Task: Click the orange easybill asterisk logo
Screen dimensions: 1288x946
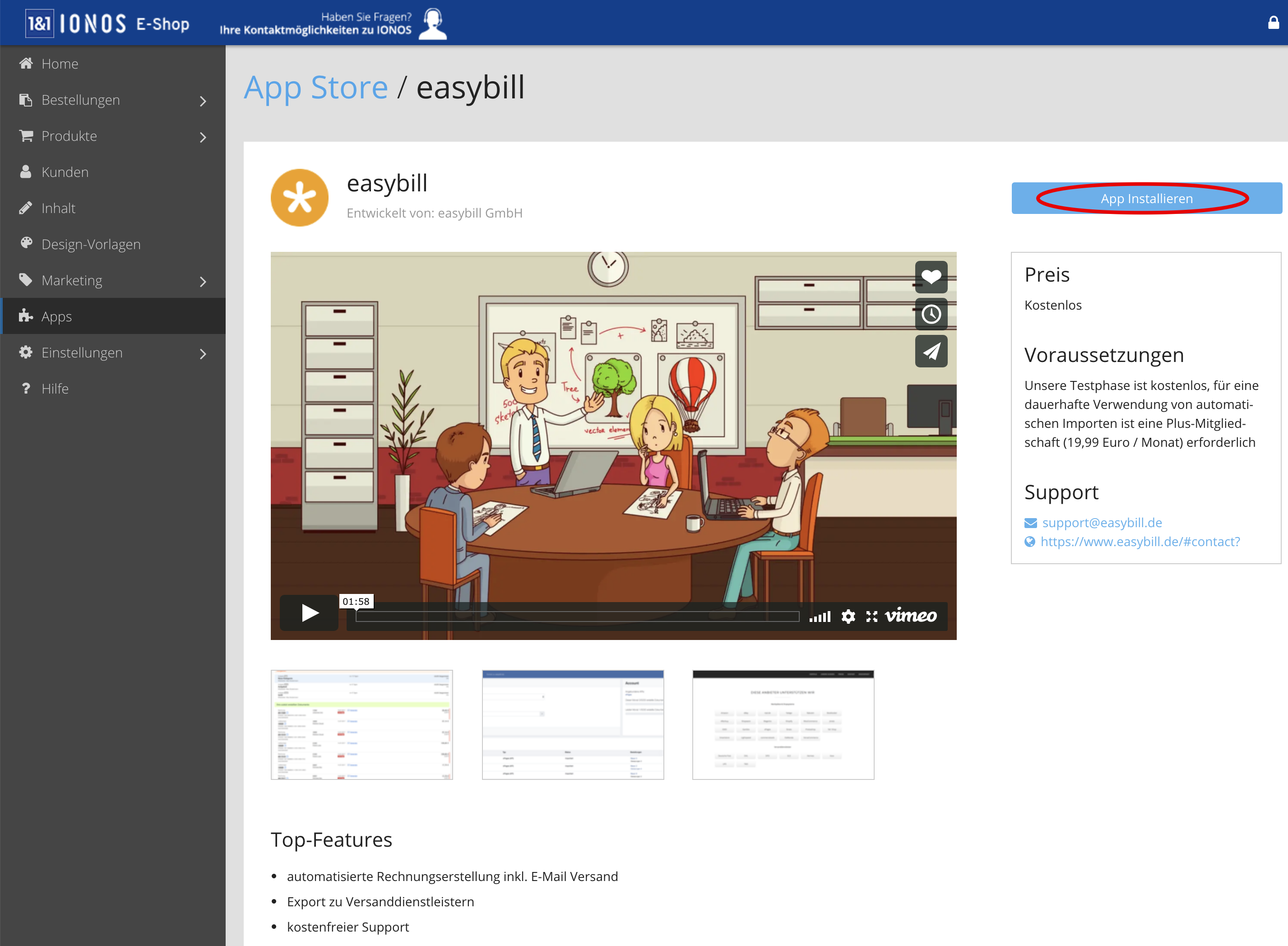Action: coord(299,198)
